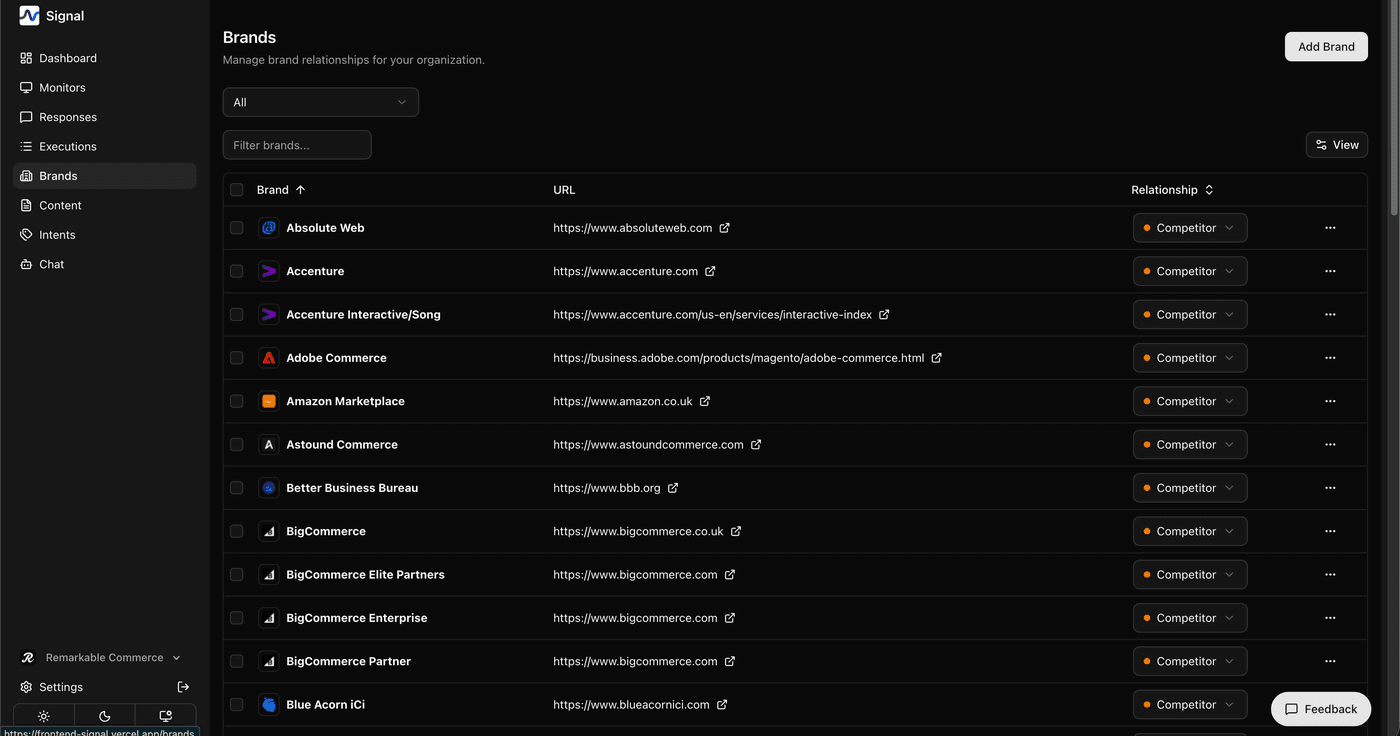Viewport: 1400px width, 736px height.
Task: Click the logout icon beside Settings
Action: coord(183,687)
